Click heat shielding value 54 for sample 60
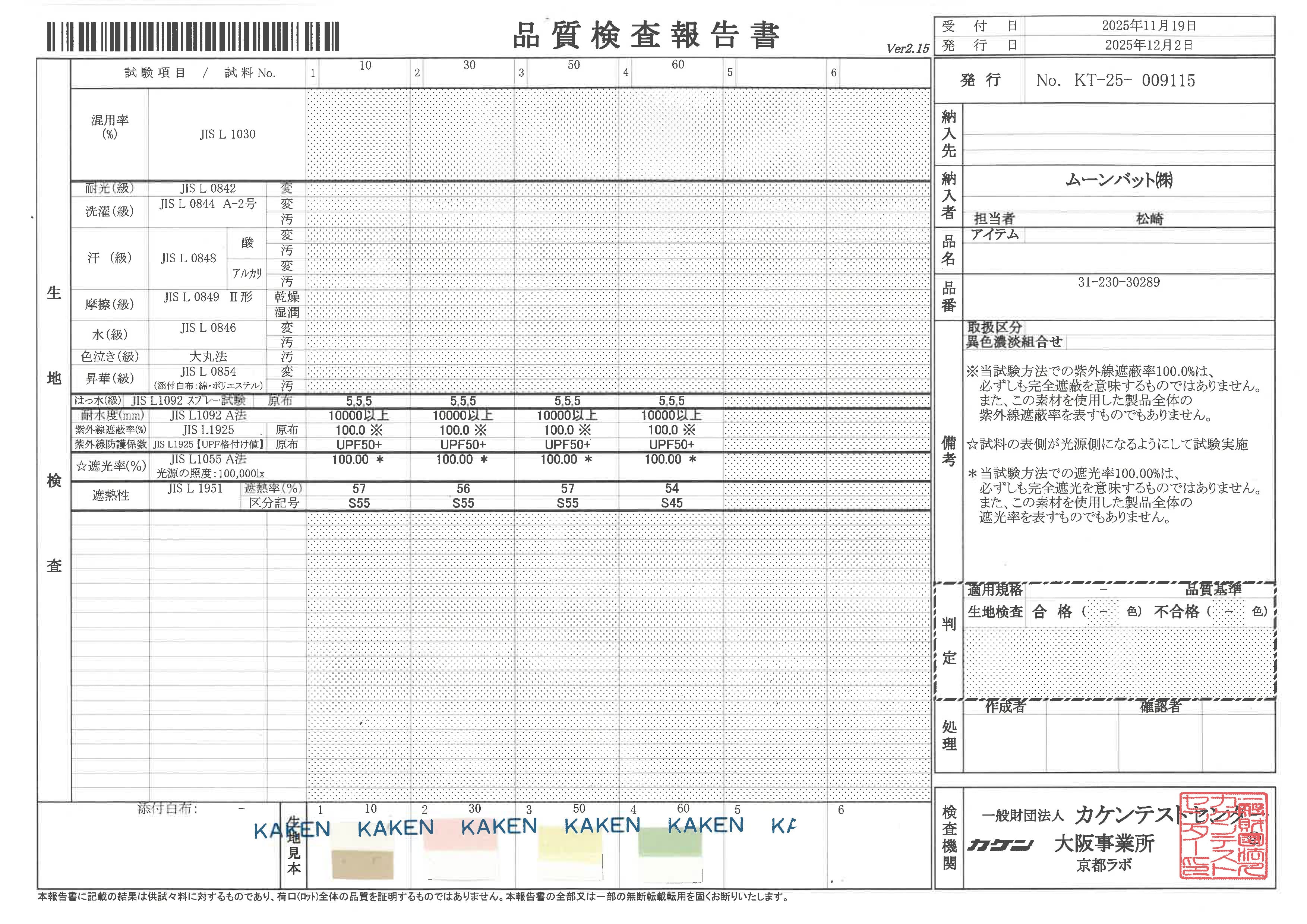This screenshot has width=1307, height=924. pyautogui.click(x=672, y=489)
